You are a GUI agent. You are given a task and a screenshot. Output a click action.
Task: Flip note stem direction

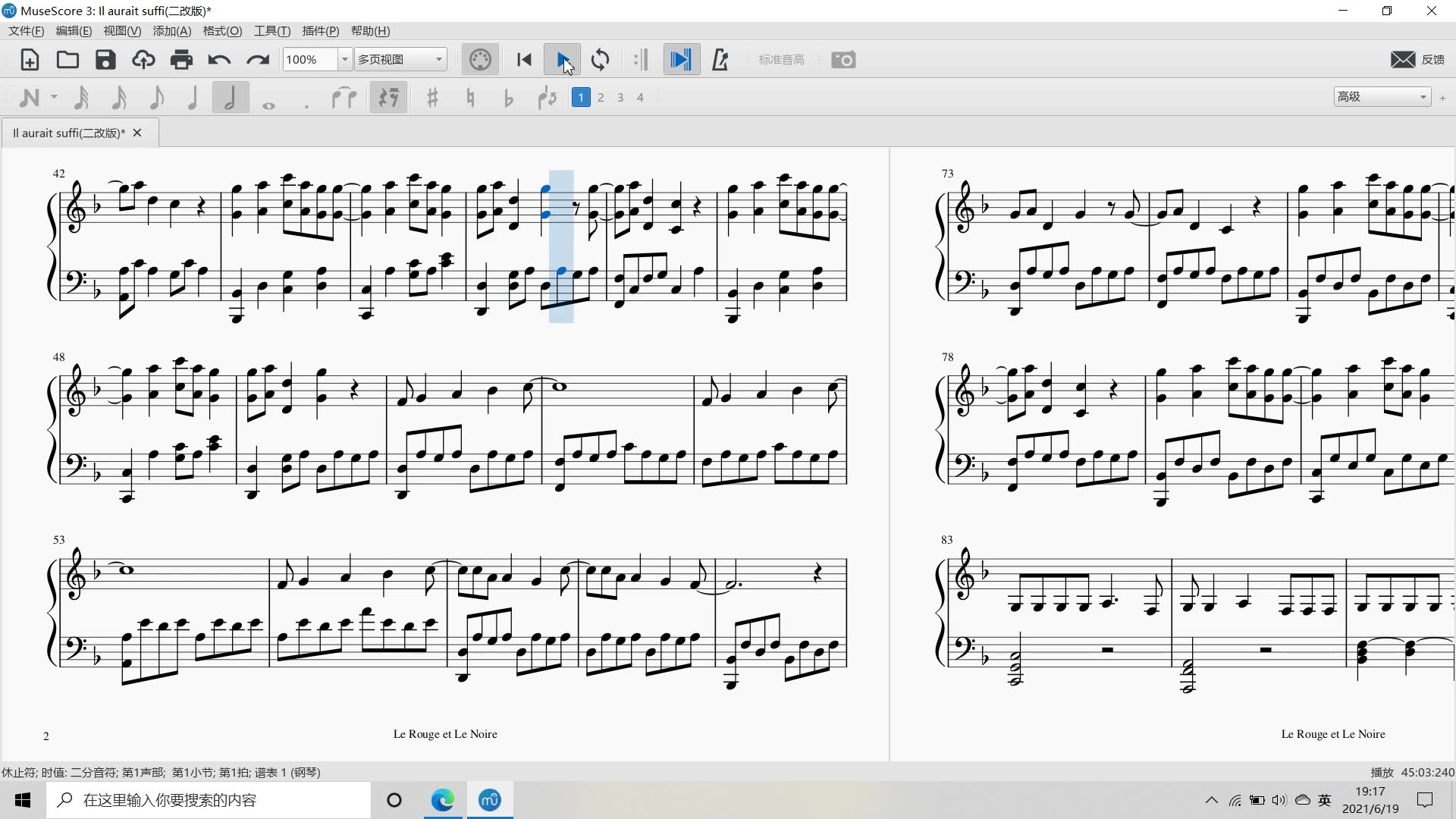pyautogui.click(x=547, y=98)
